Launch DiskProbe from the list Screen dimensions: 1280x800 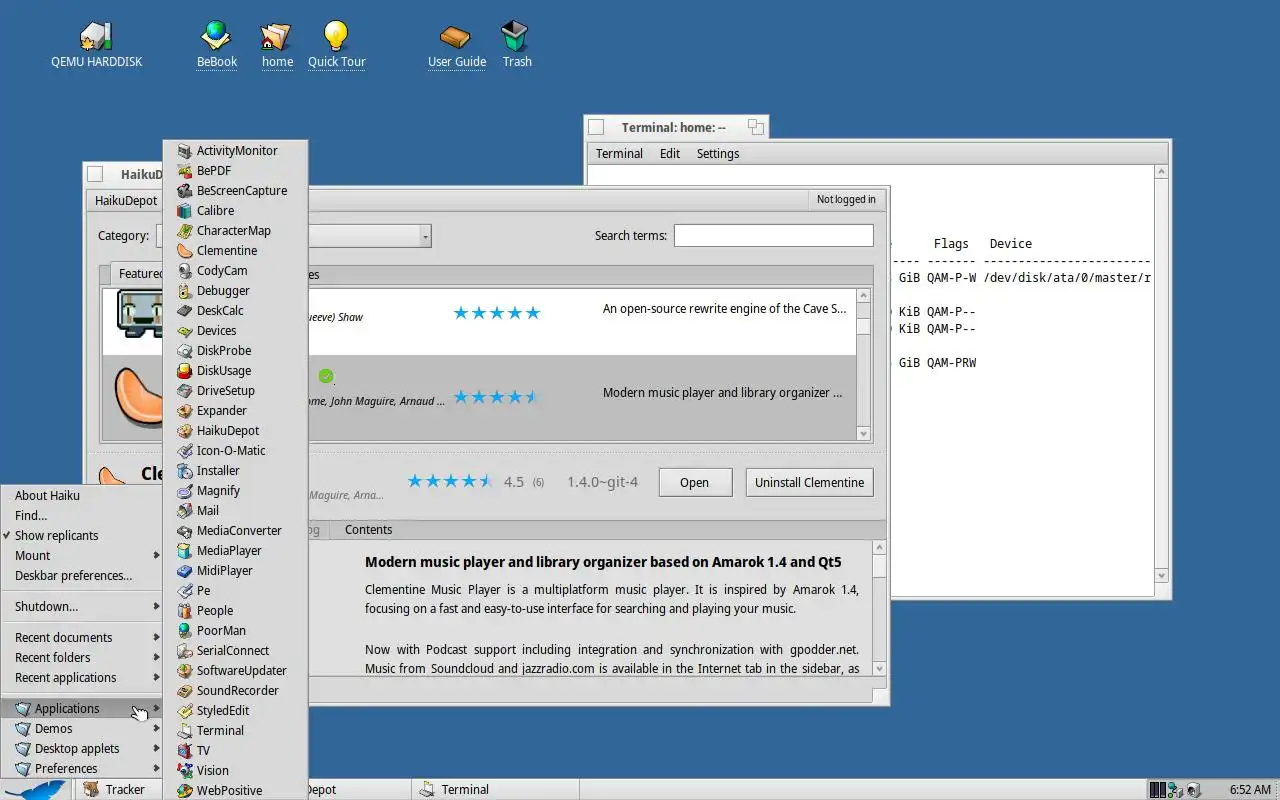[235, 350]
